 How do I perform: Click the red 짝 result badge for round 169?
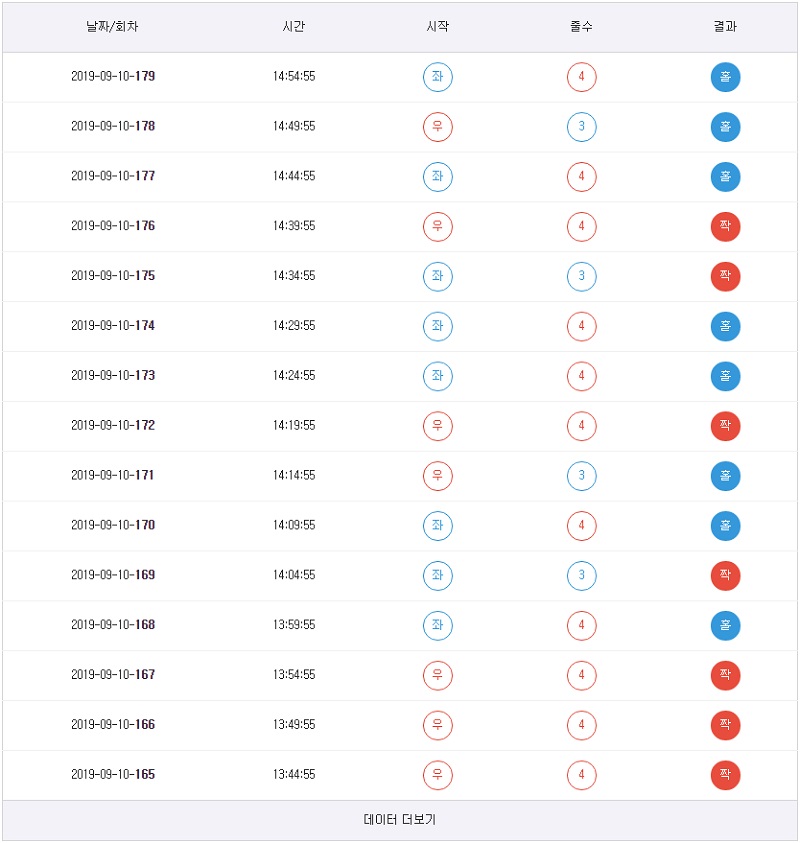tap(725, 575)
